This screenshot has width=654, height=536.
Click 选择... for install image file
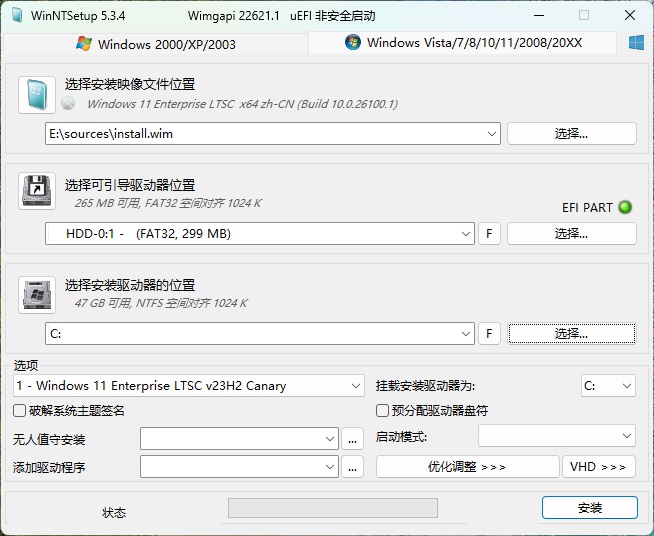(x=571, y=134)
